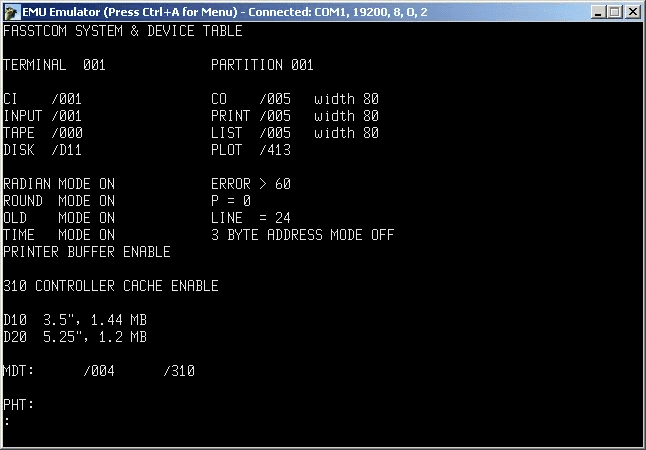This screenshot has height=450, width=646.
Task: Click the 'TAPE /000' line
Action: 43,133
